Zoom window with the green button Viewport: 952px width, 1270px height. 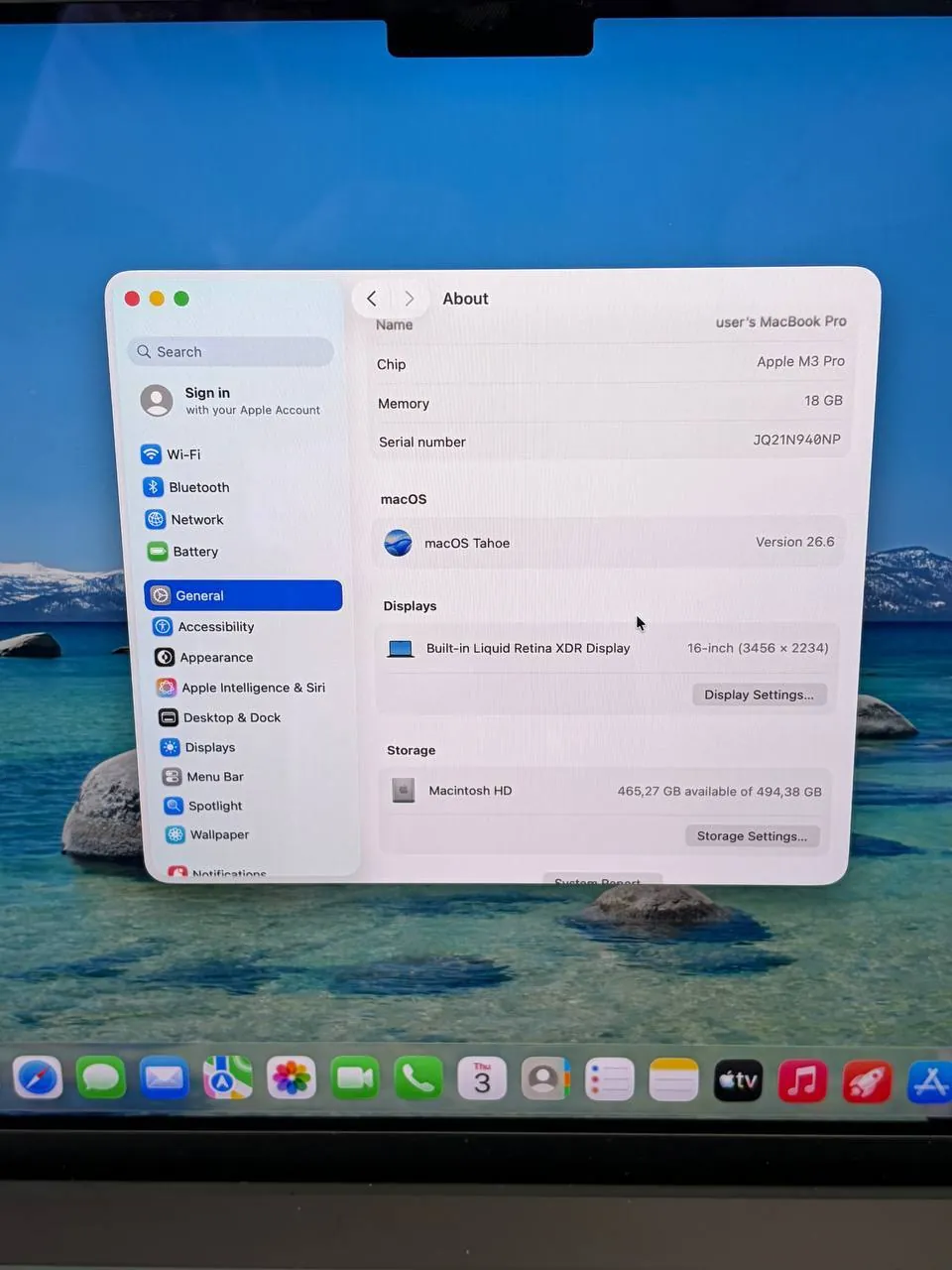tap(181, 299)
